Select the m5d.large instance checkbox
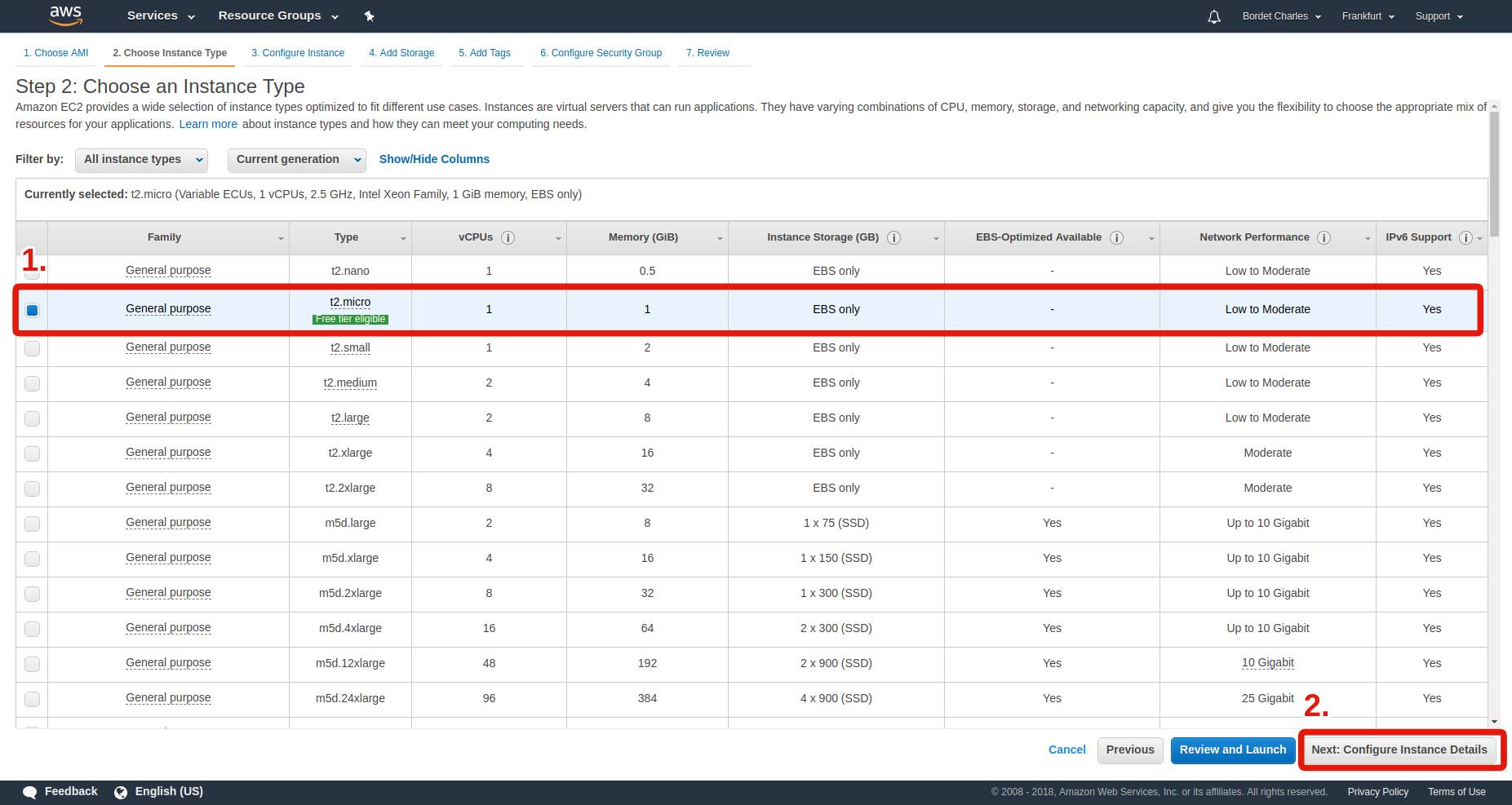 pyautogui.click(x=32, y=524)
